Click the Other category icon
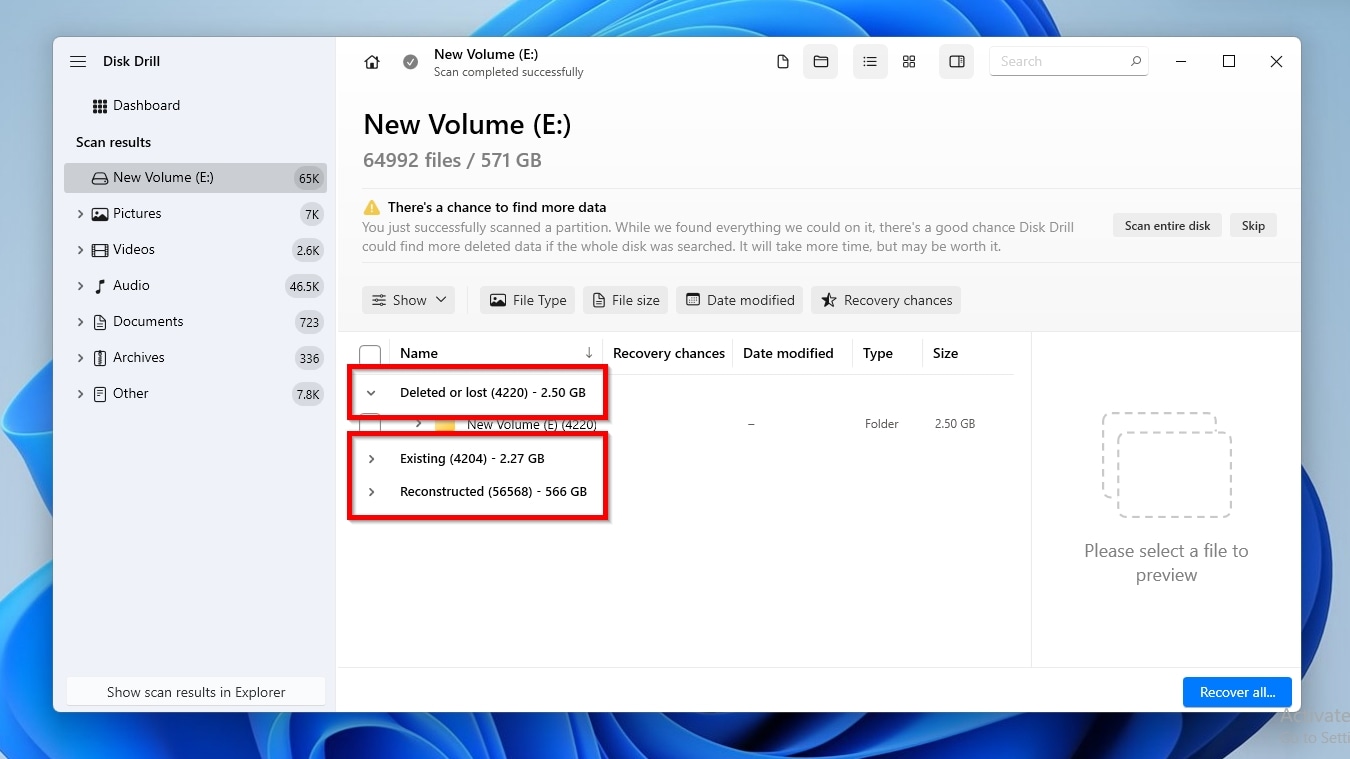Image resolution: width=1350 pixels, height=759 pixels. [100, 394]
